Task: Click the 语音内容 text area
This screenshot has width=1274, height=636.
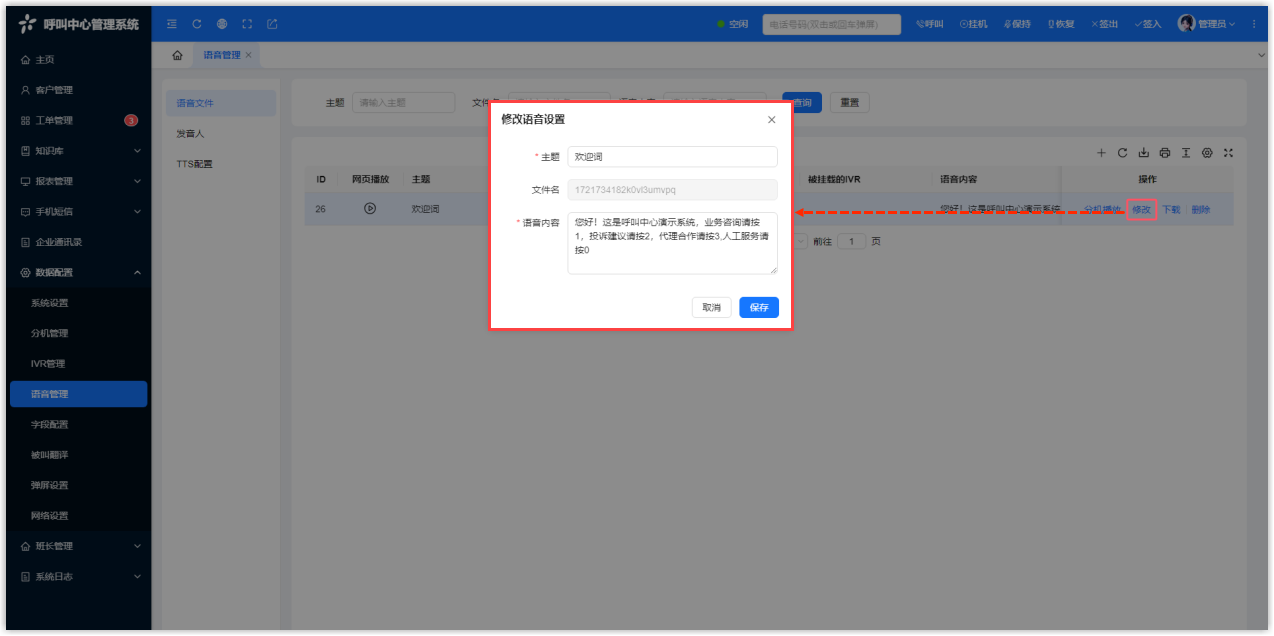Action: tap(672, 243)
